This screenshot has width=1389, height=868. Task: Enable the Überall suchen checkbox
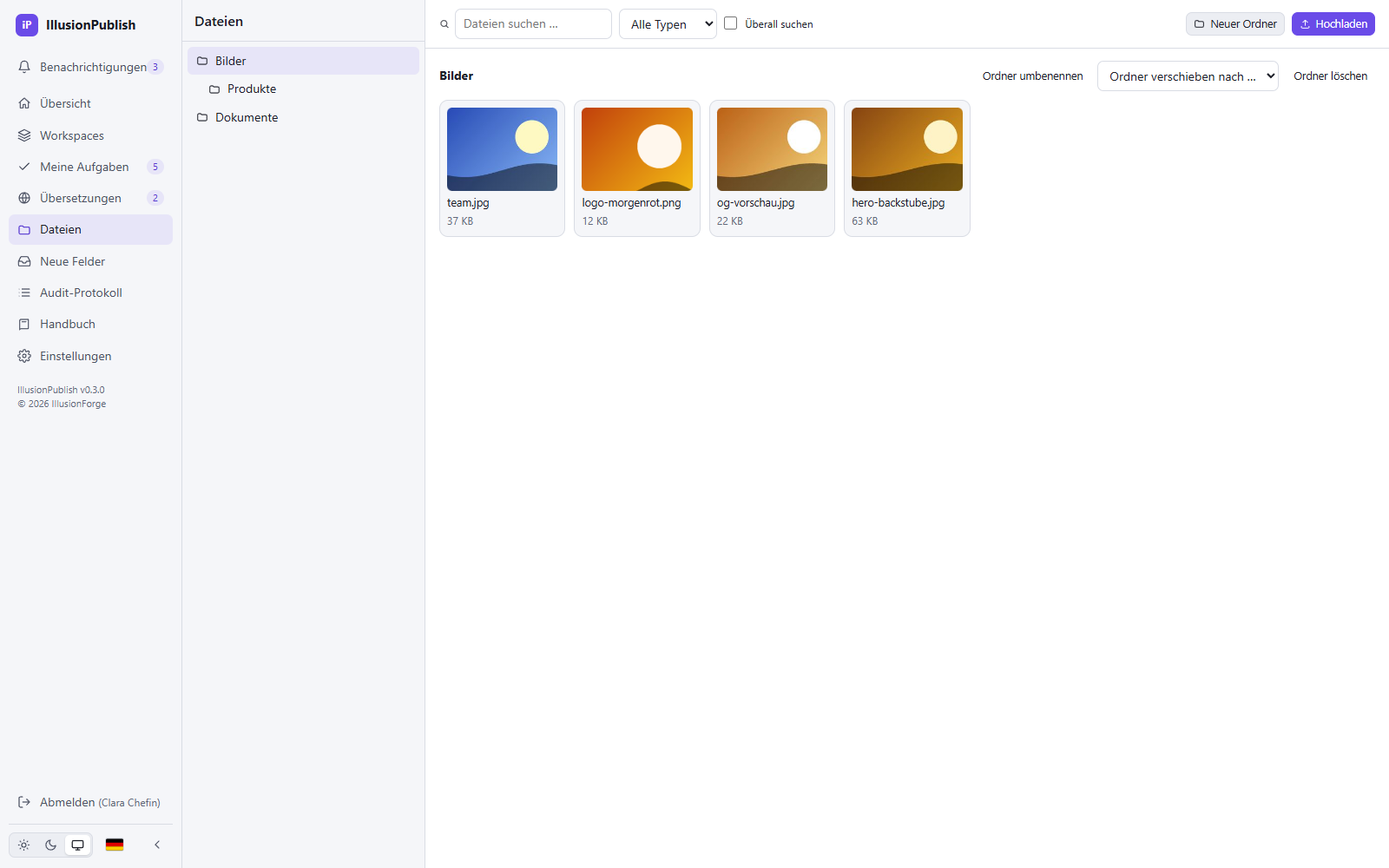tap(731, 23)
